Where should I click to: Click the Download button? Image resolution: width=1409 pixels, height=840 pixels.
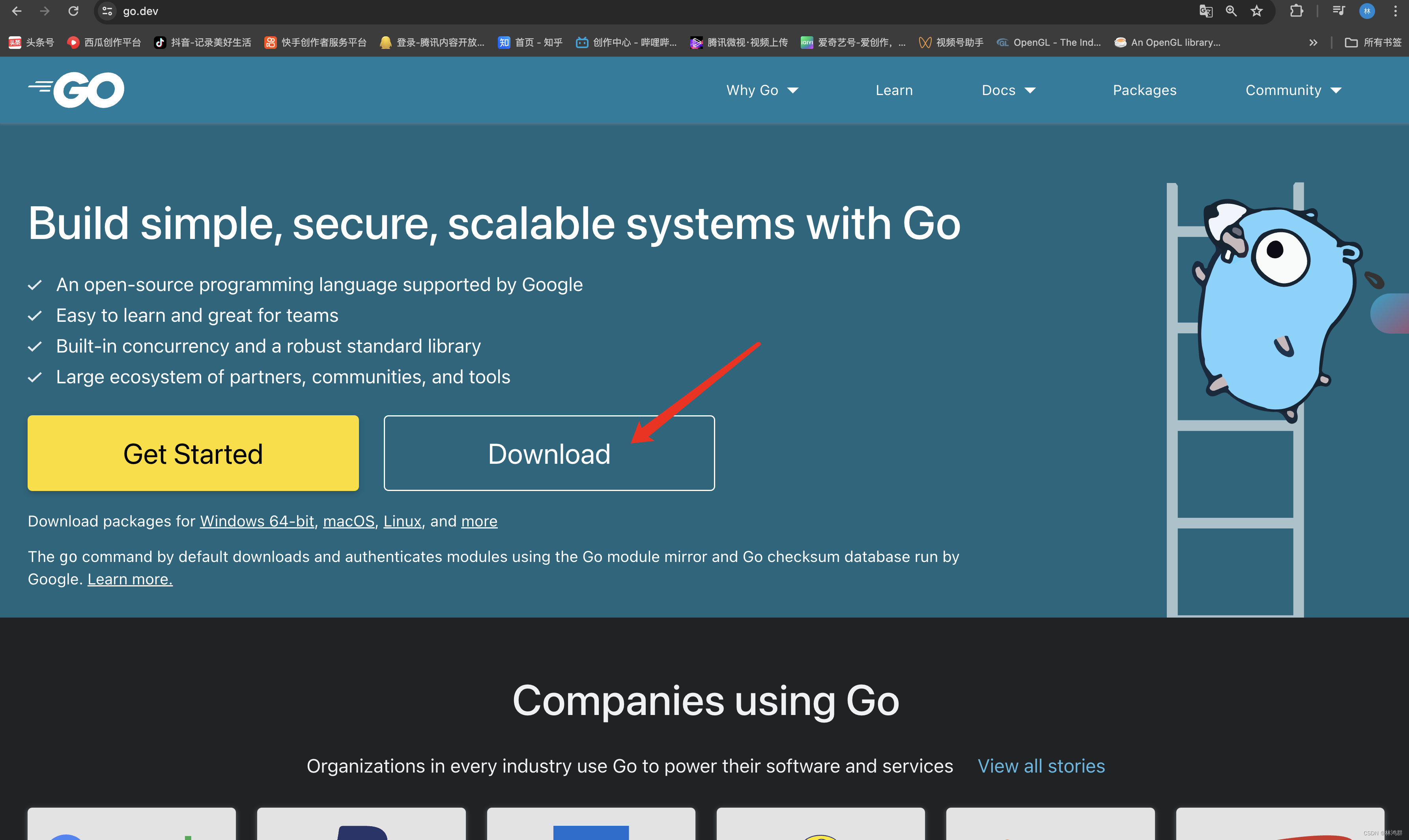coord(549,454)
